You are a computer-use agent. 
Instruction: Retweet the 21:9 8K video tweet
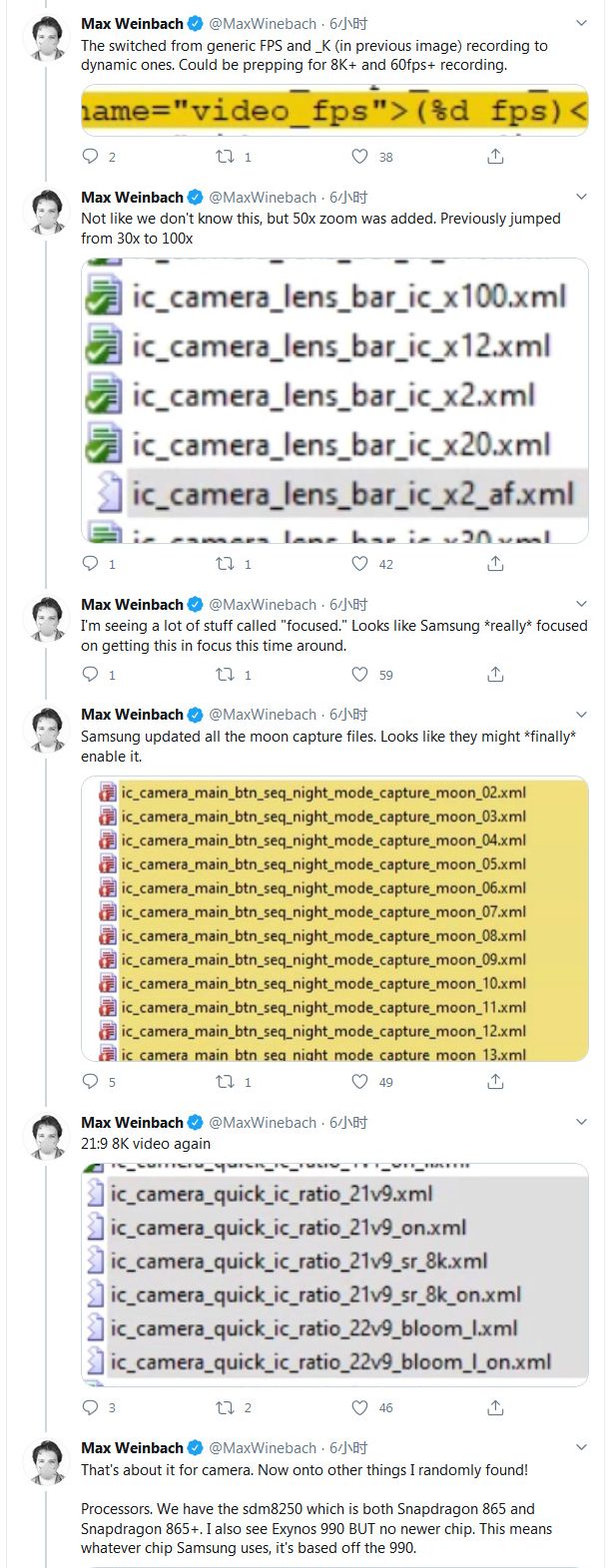(x=227, y=1407)
